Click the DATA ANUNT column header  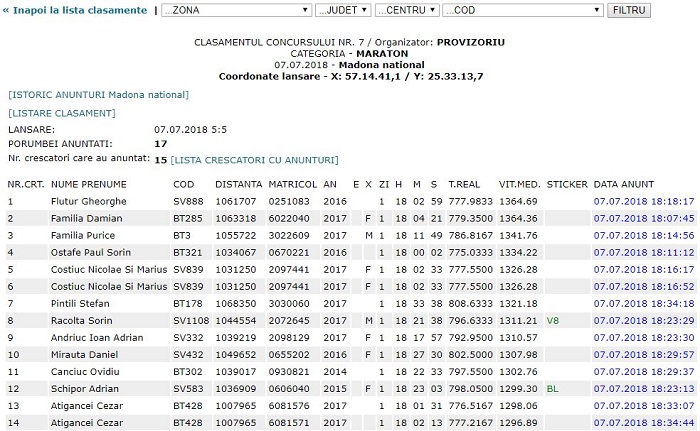(x=623, y=184)
